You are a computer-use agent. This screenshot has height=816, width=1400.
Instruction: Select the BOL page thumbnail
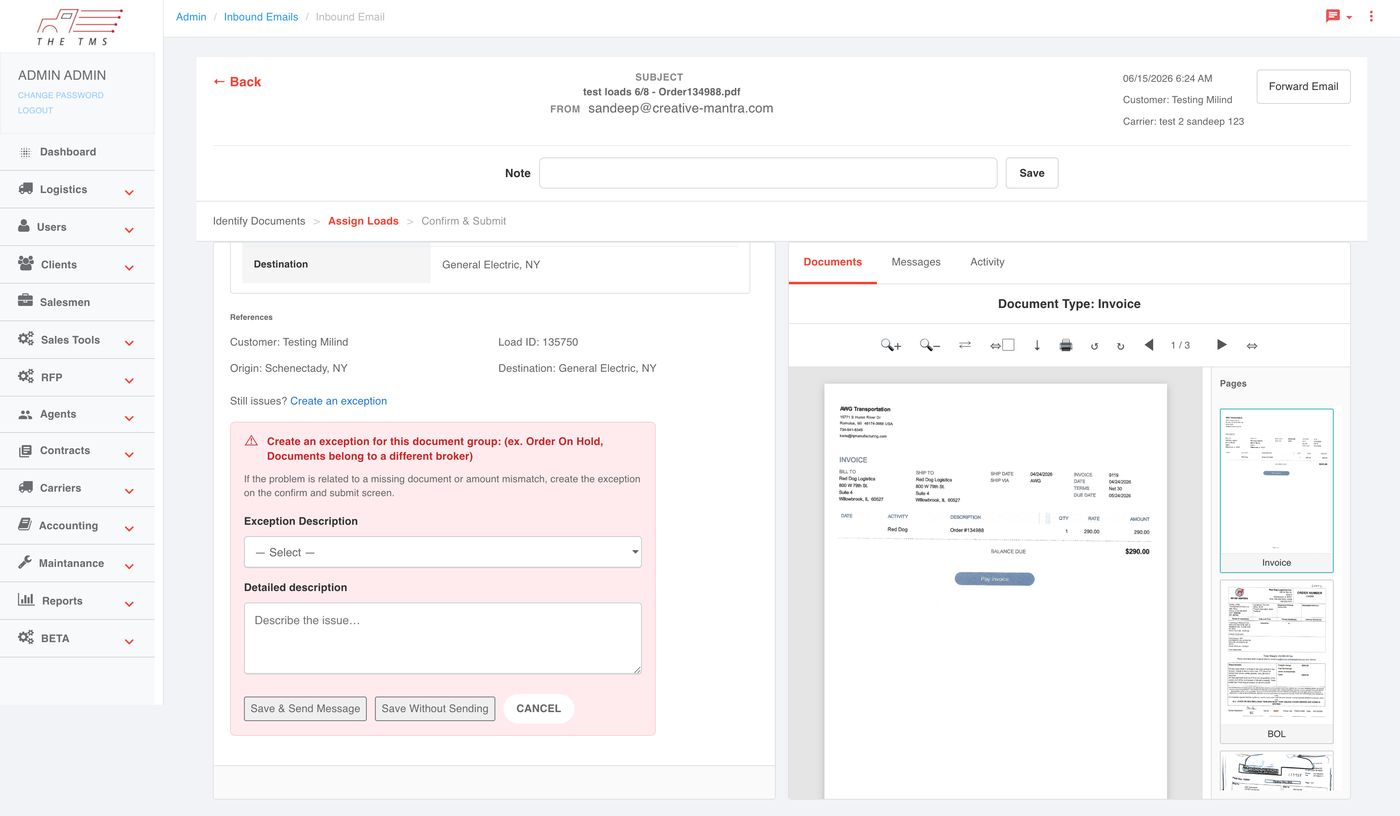[1276, 661]
